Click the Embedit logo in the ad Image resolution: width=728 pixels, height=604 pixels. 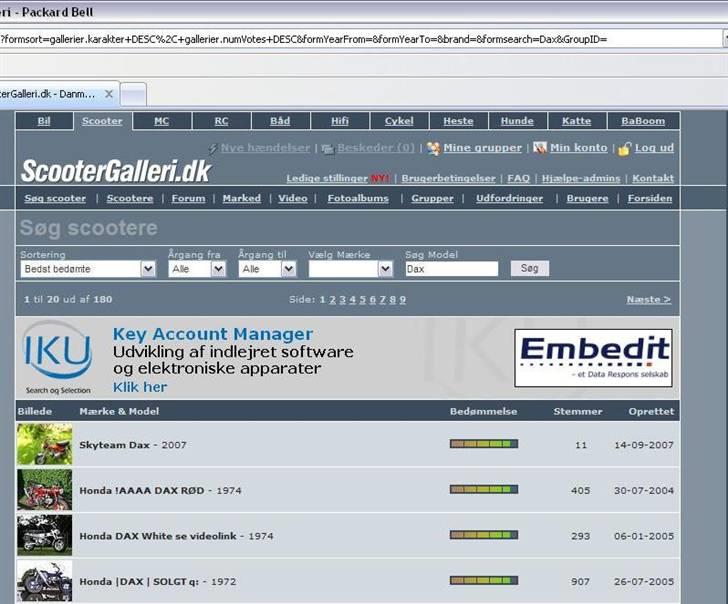(x=593, y=357)
